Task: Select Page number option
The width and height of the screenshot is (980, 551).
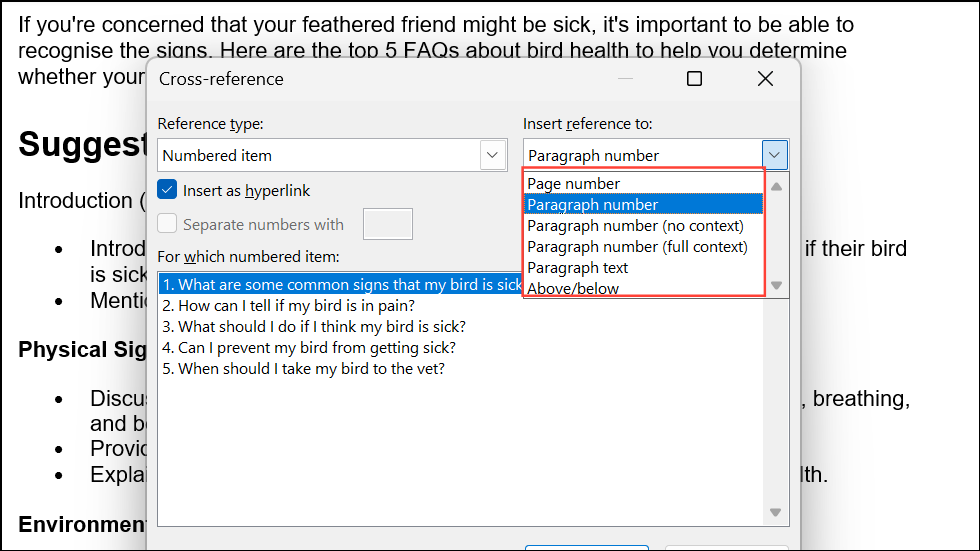Action: tap(573, 184)
